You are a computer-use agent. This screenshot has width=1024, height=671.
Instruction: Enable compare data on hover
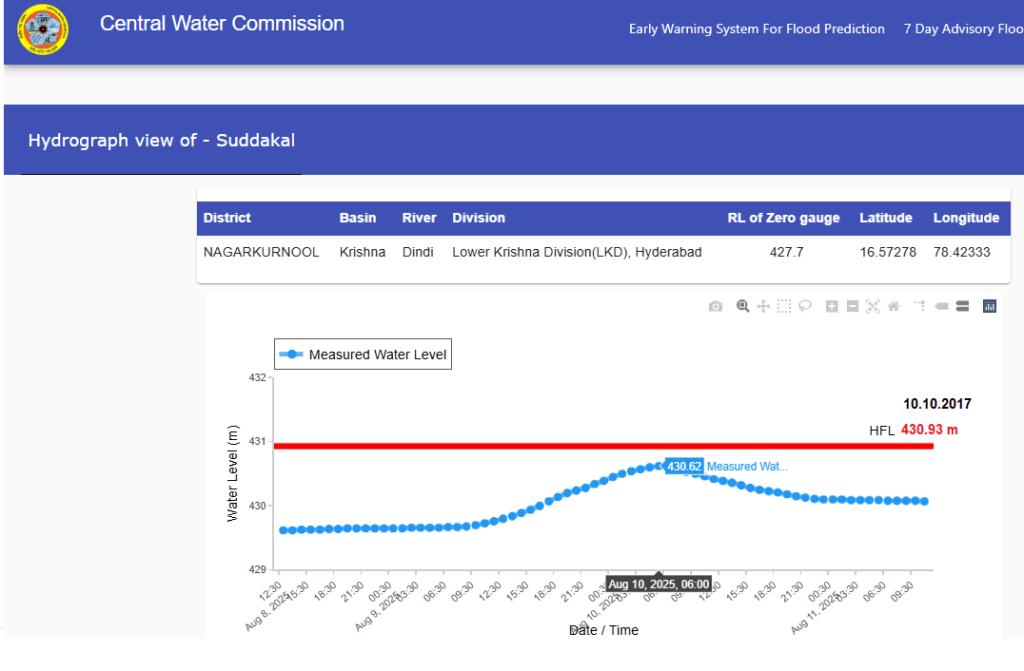(x=962, y=306)
